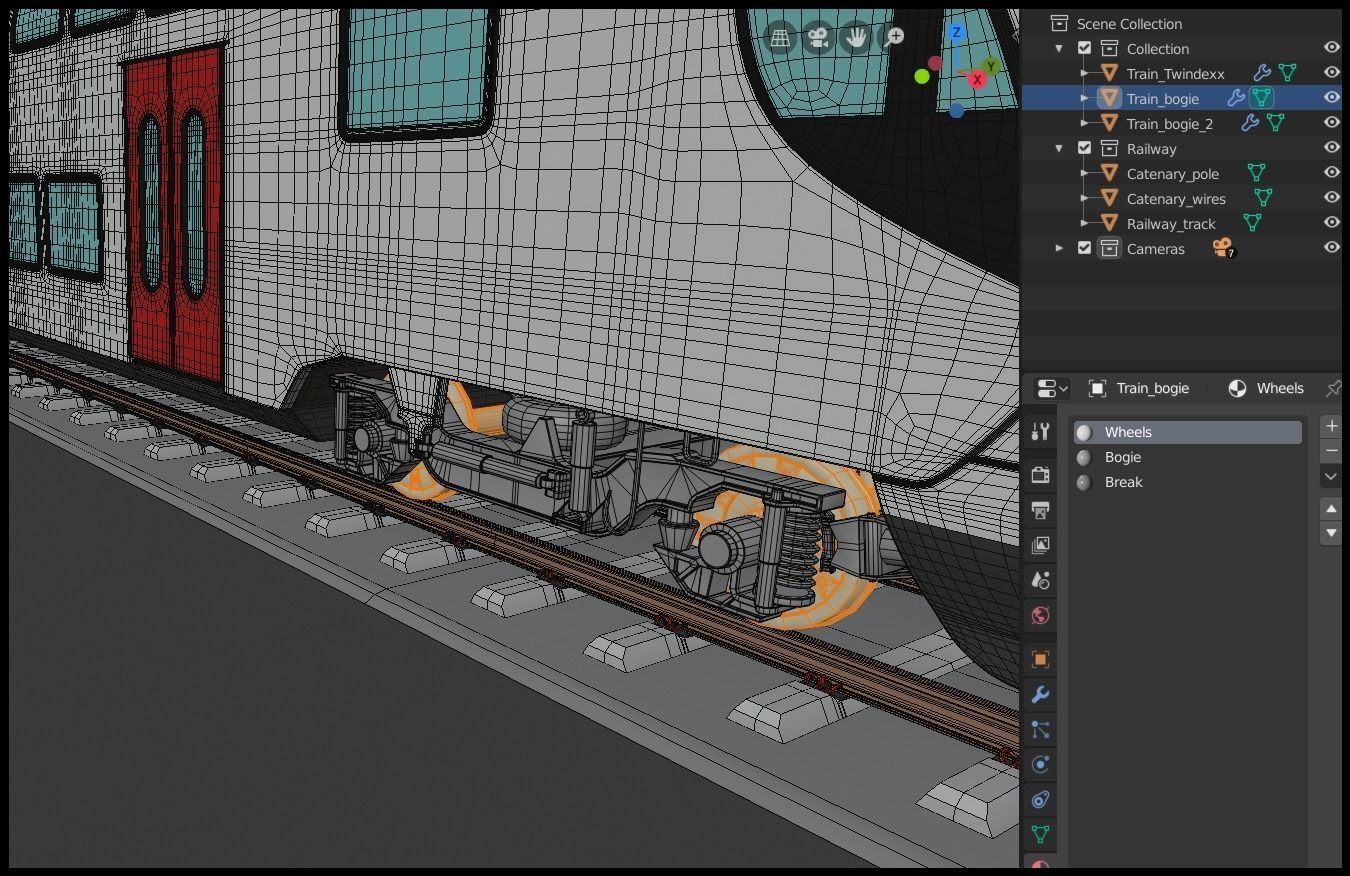Click mesh data icon of Railway_track
The height and width of the screenshot is (876, 1350).
(x=1252, y=223)
